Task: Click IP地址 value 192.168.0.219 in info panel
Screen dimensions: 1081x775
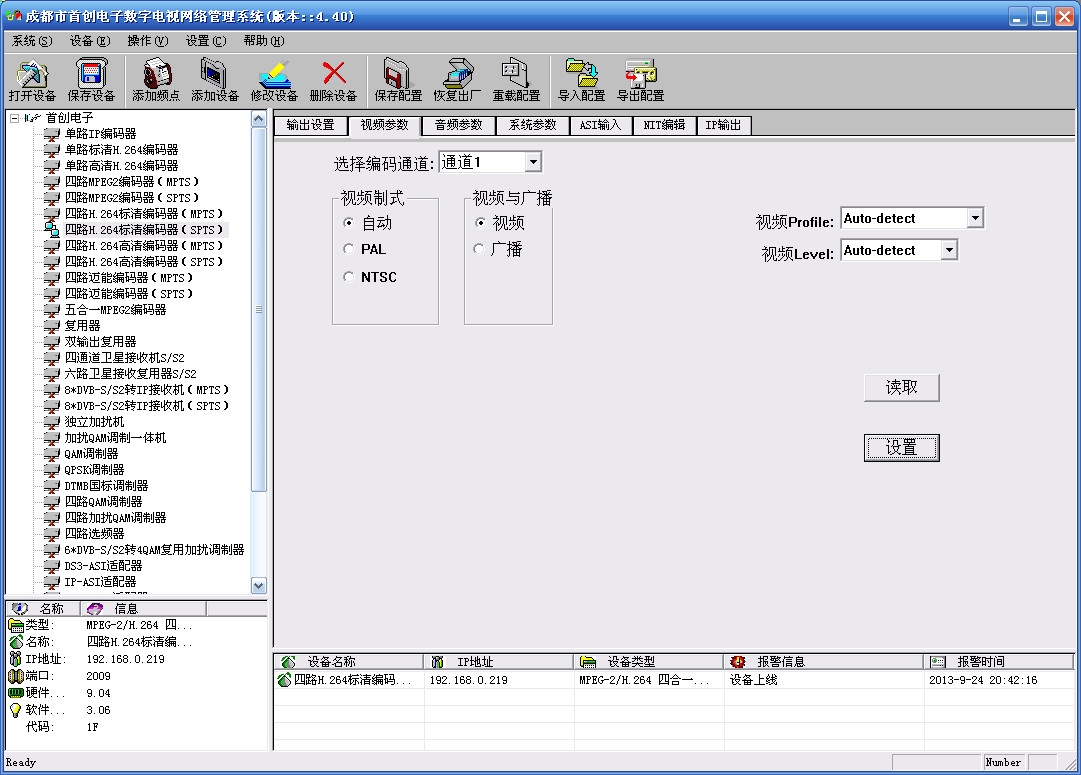Action: pos(125,659)
